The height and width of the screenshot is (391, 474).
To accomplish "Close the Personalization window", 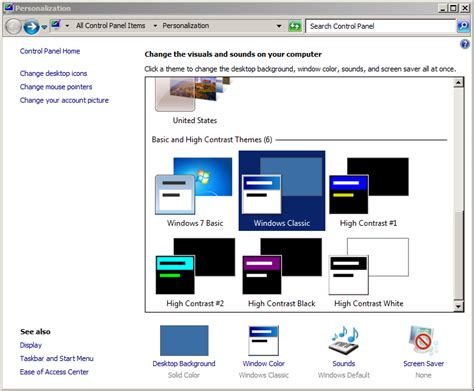I will tap(465, 8).
